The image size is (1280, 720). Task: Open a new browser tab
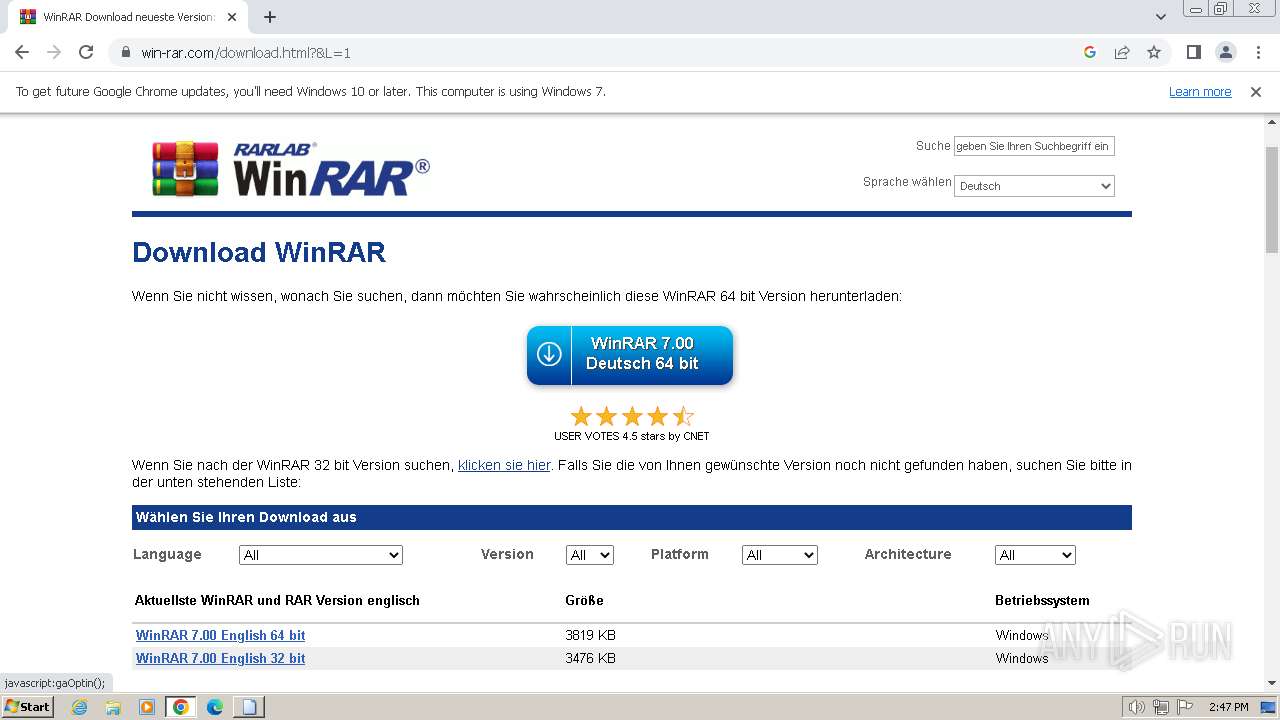[x=270, y=17]
